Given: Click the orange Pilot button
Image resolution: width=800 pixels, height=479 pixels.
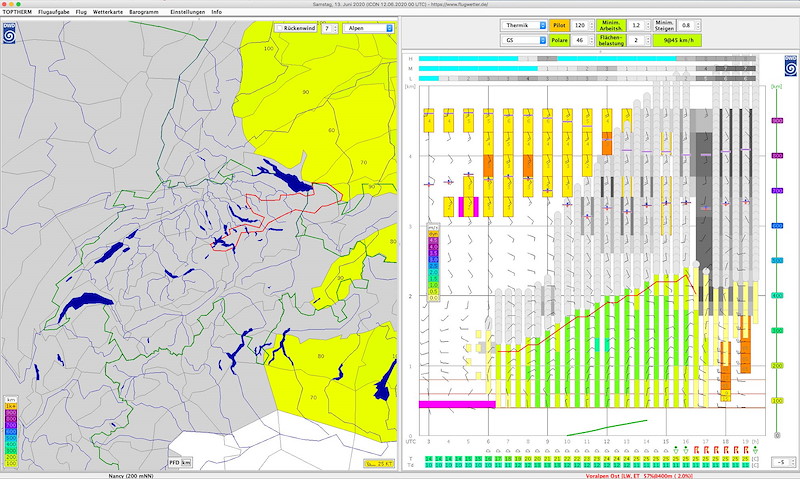Looking at the screenshot, I should 560,25.
